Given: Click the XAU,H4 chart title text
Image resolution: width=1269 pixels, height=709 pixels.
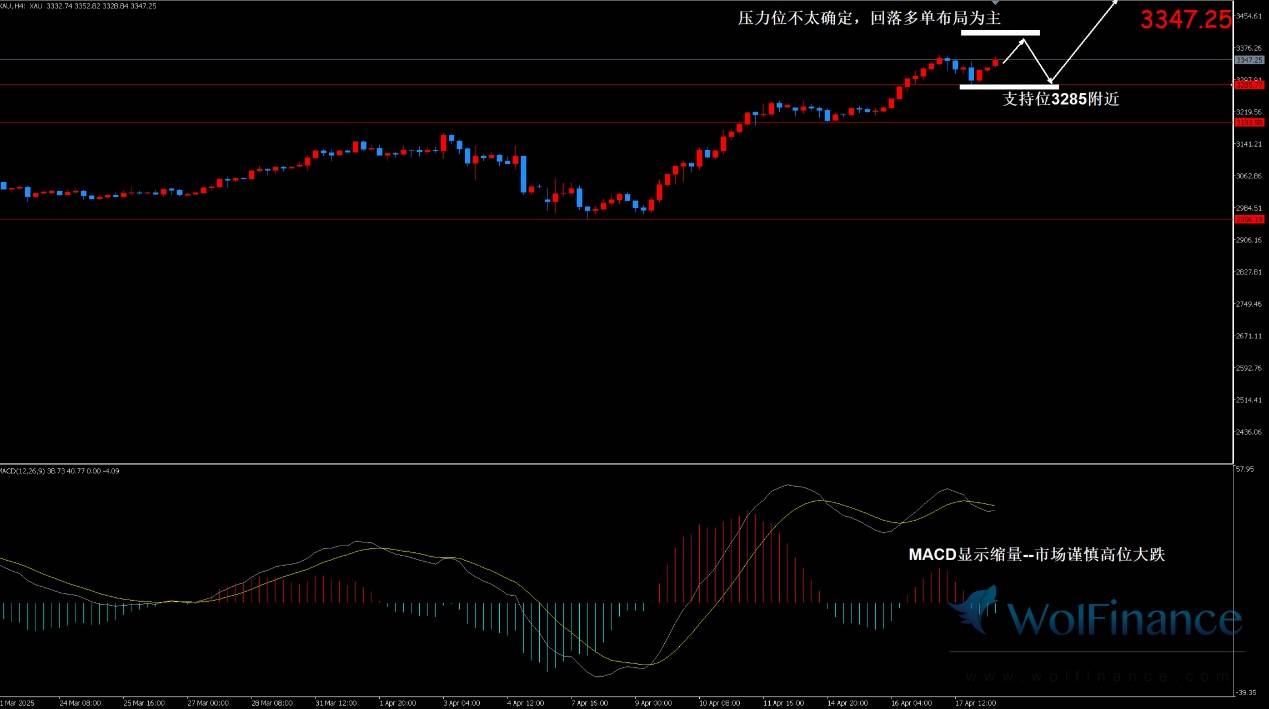Looking at the screenshot, I should pyautogui.click(x=14, y=6).
